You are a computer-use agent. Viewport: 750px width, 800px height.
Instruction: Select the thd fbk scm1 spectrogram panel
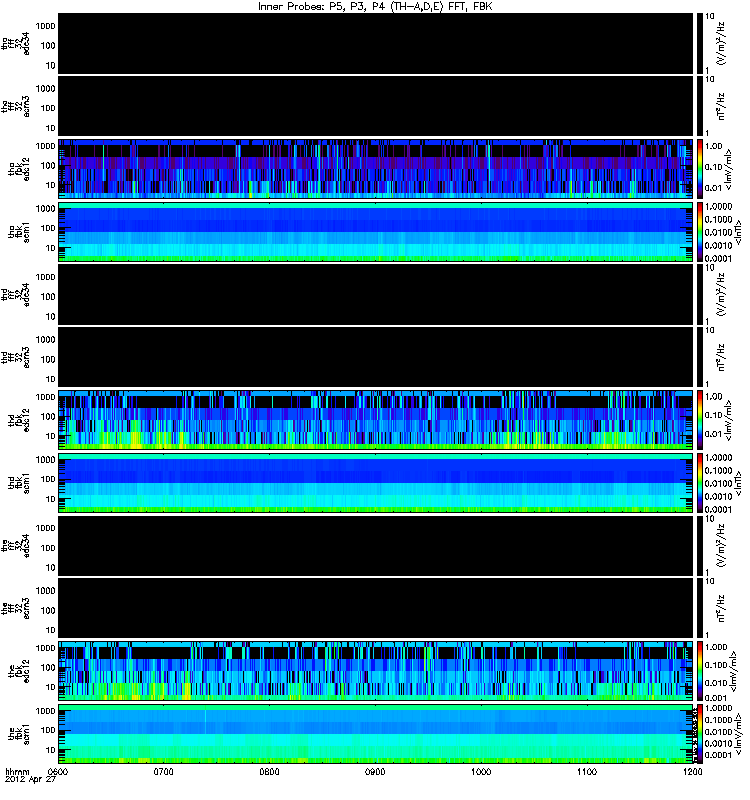click(376, 483)
